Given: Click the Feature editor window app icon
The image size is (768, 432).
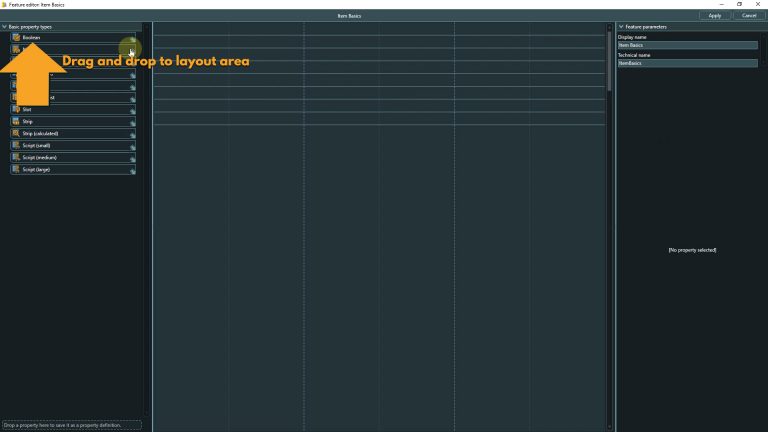Looking at the screenshot, I should click(4, 4).
